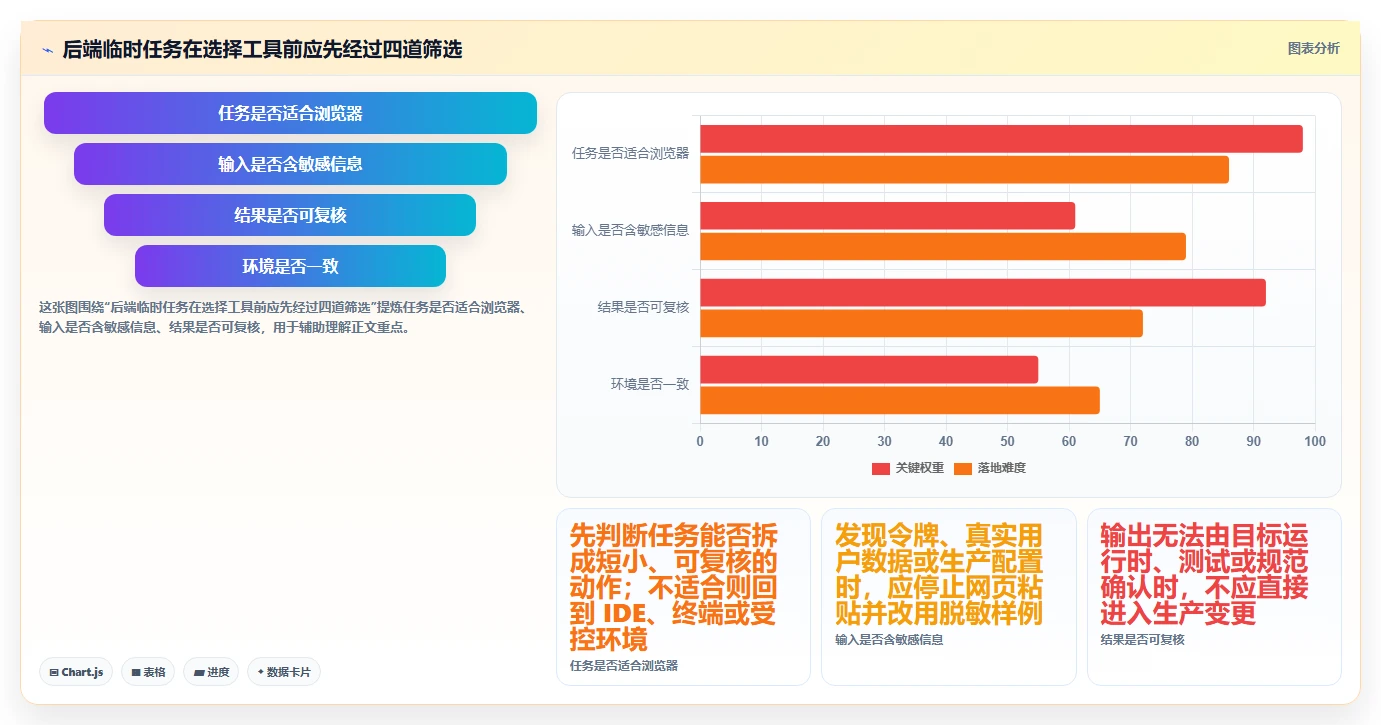Click red bar for 任务是否适合浏览器

(x=1001, y=139)
